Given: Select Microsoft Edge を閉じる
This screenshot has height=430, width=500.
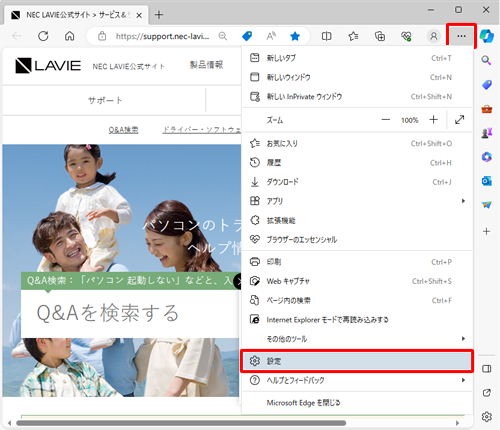Looking at the screenshot, I should click(357, 403).
